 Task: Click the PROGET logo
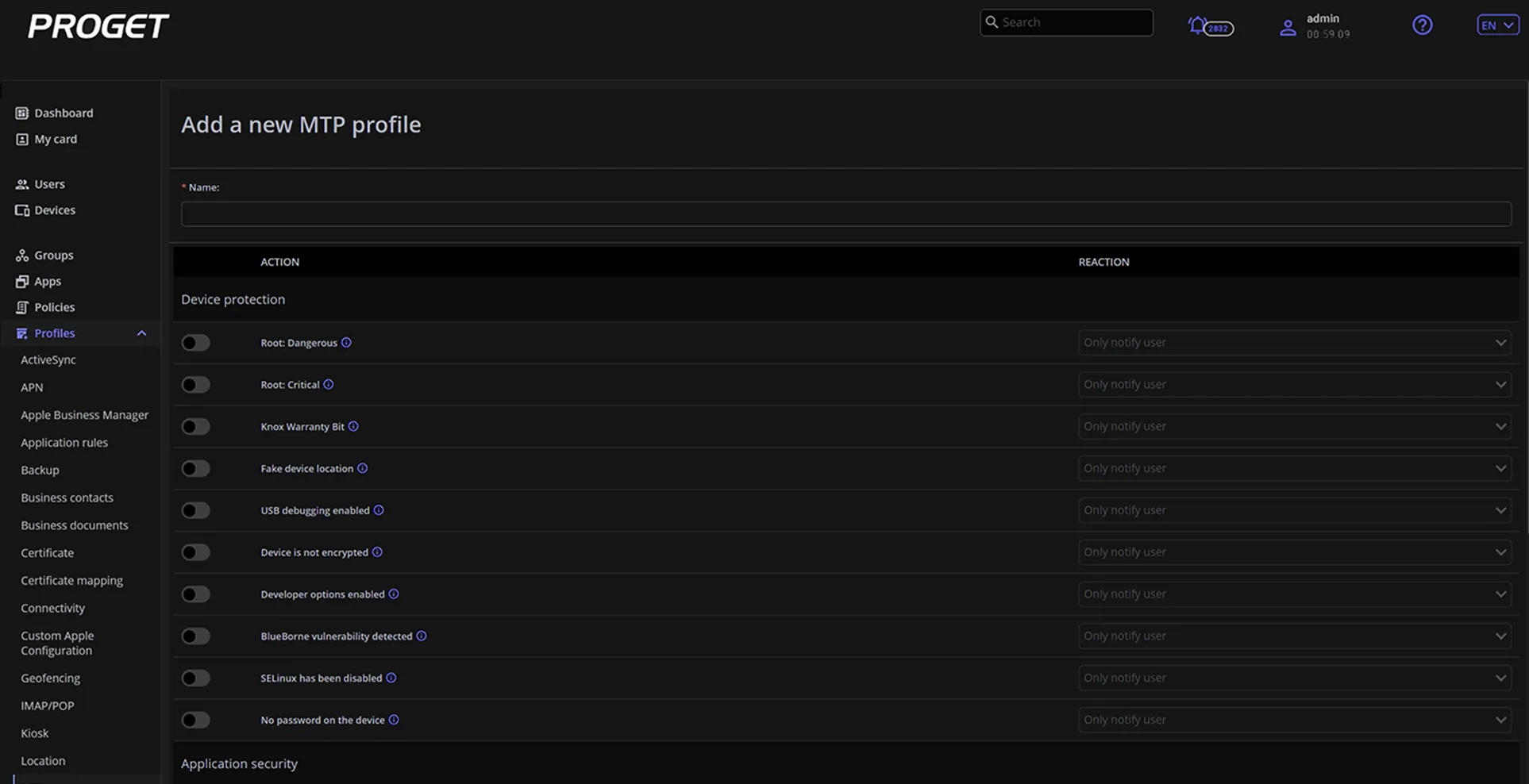point(98,26)
